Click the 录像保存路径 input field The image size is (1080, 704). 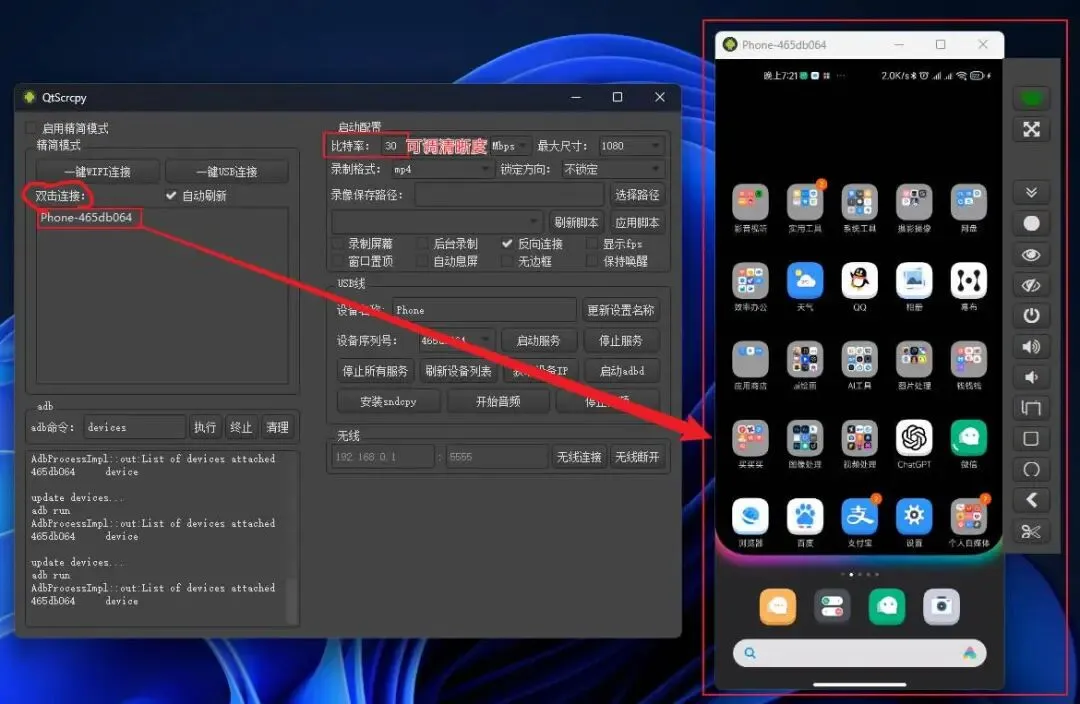coord(509,195)
